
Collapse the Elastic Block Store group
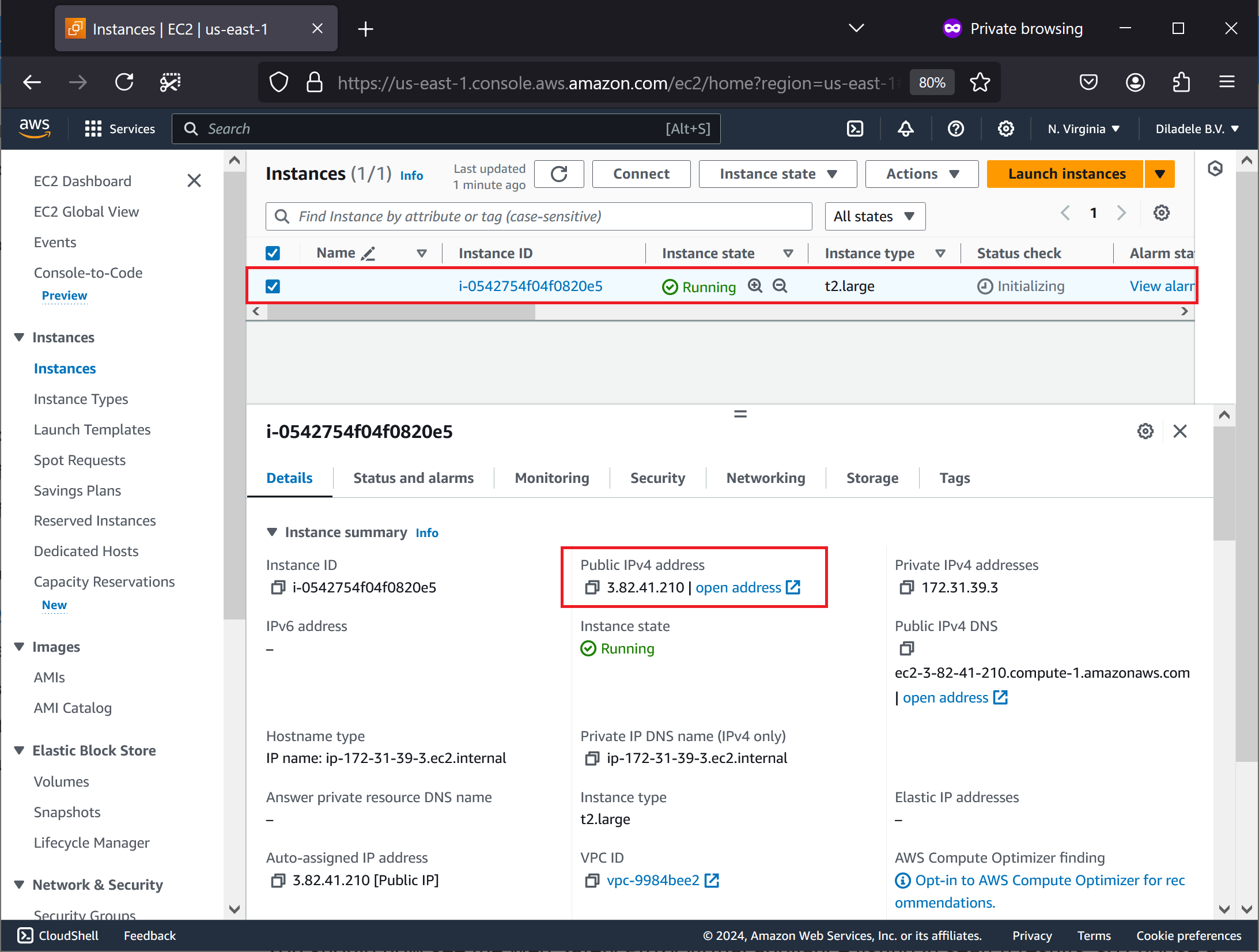tap(19, 750)
